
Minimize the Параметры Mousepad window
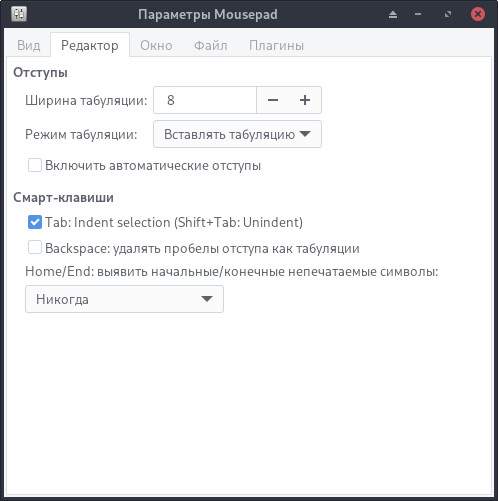point(418,14)
